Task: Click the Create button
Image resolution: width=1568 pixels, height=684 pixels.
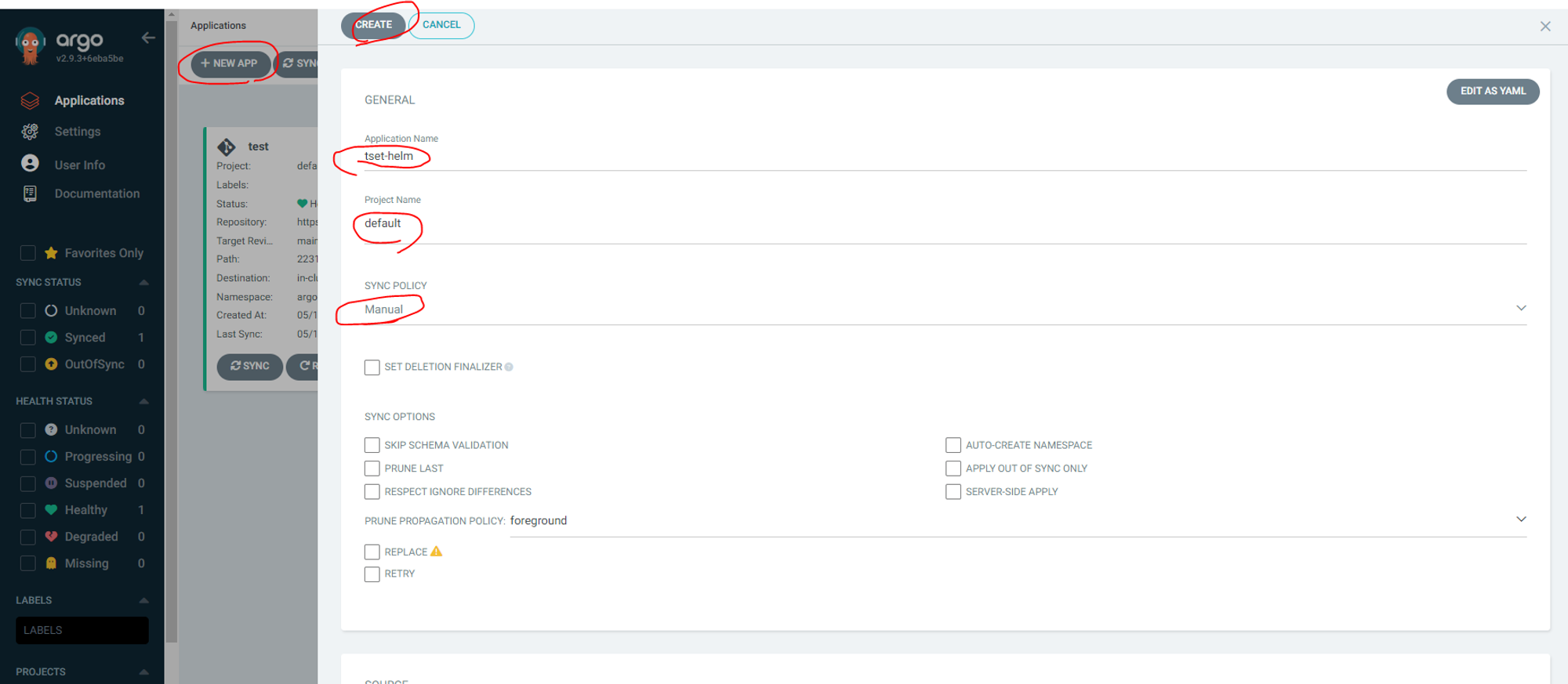Action: pyautogui.click(x=373, y=25)
